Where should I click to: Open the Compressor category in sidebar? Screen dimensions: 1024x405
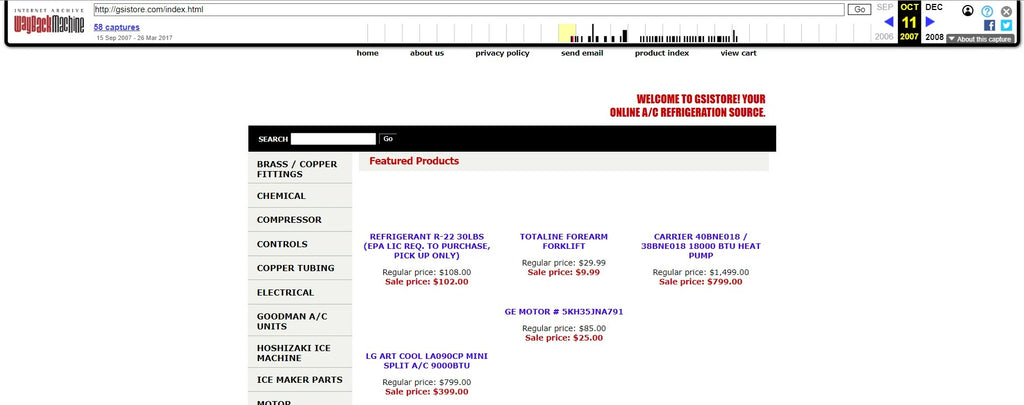[x=289, y=220]
